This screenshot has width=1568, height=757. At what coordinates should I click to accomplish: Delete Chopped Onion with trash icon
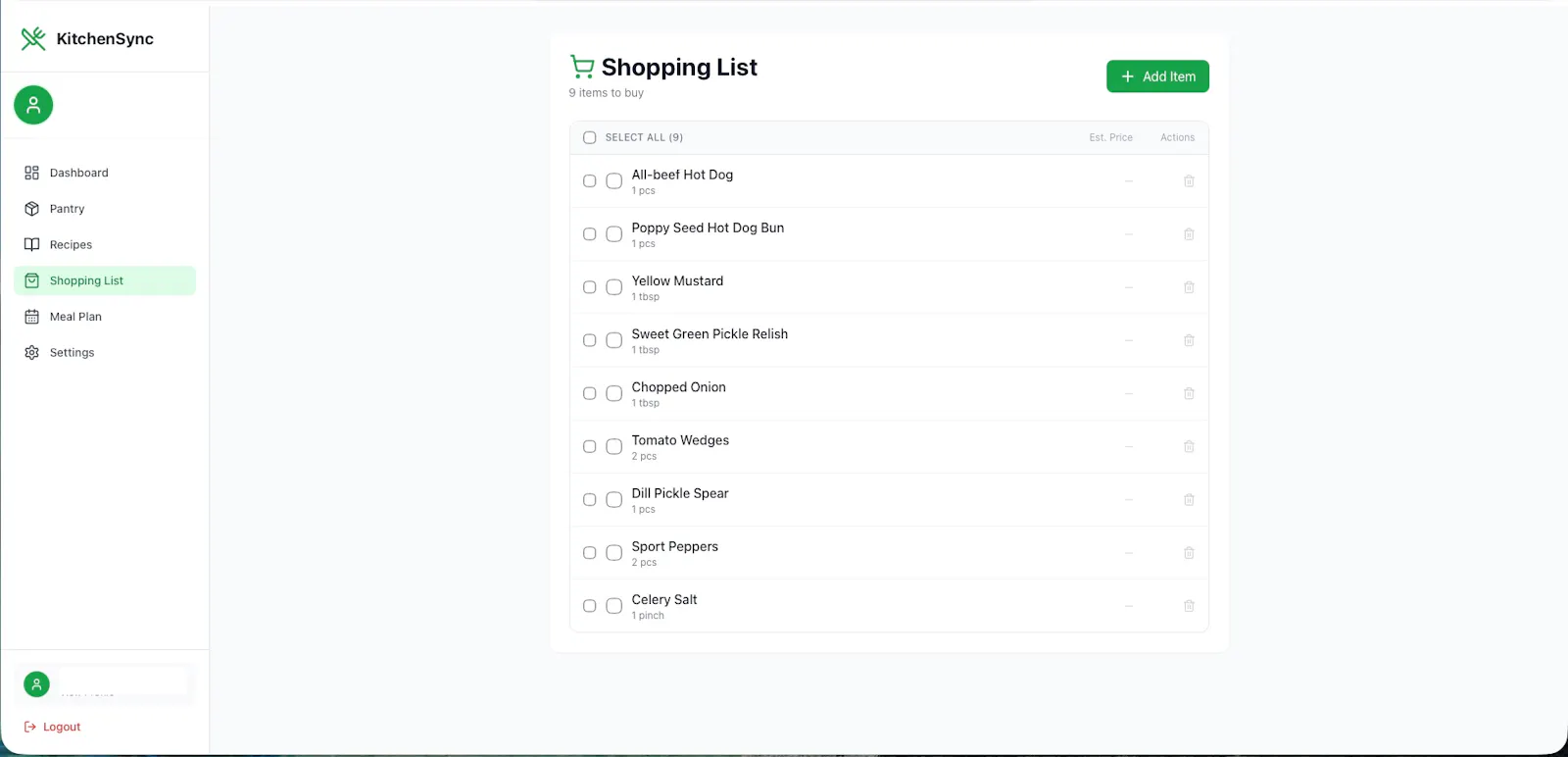pos(1189,393)
